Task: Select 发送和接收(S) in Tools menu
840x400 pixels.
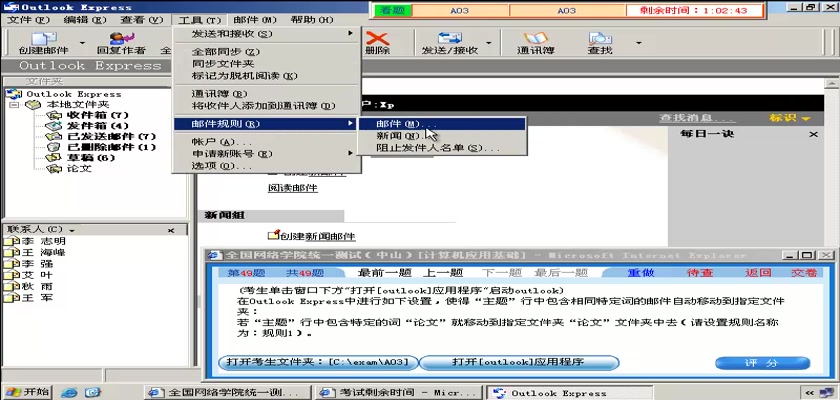Action: click(266, 34)
